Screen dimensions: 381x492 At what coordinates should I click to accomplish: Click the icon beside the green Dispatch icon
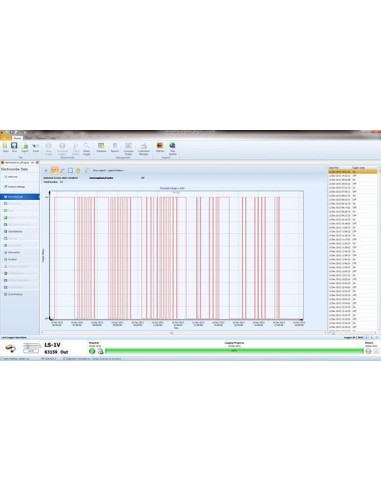(100, 351)
